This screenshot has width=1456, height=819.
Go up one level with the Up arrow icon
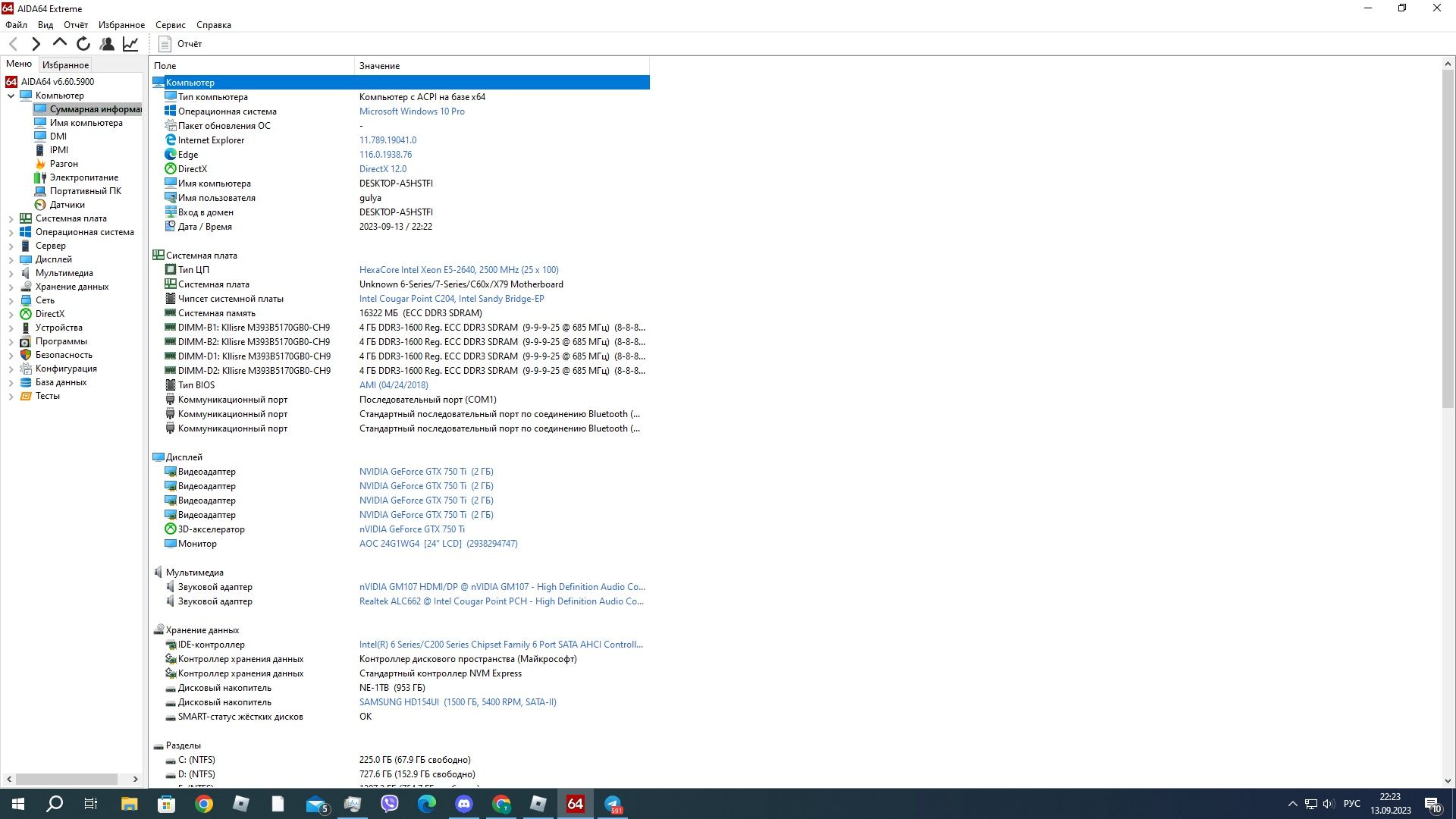click(59, 43)
